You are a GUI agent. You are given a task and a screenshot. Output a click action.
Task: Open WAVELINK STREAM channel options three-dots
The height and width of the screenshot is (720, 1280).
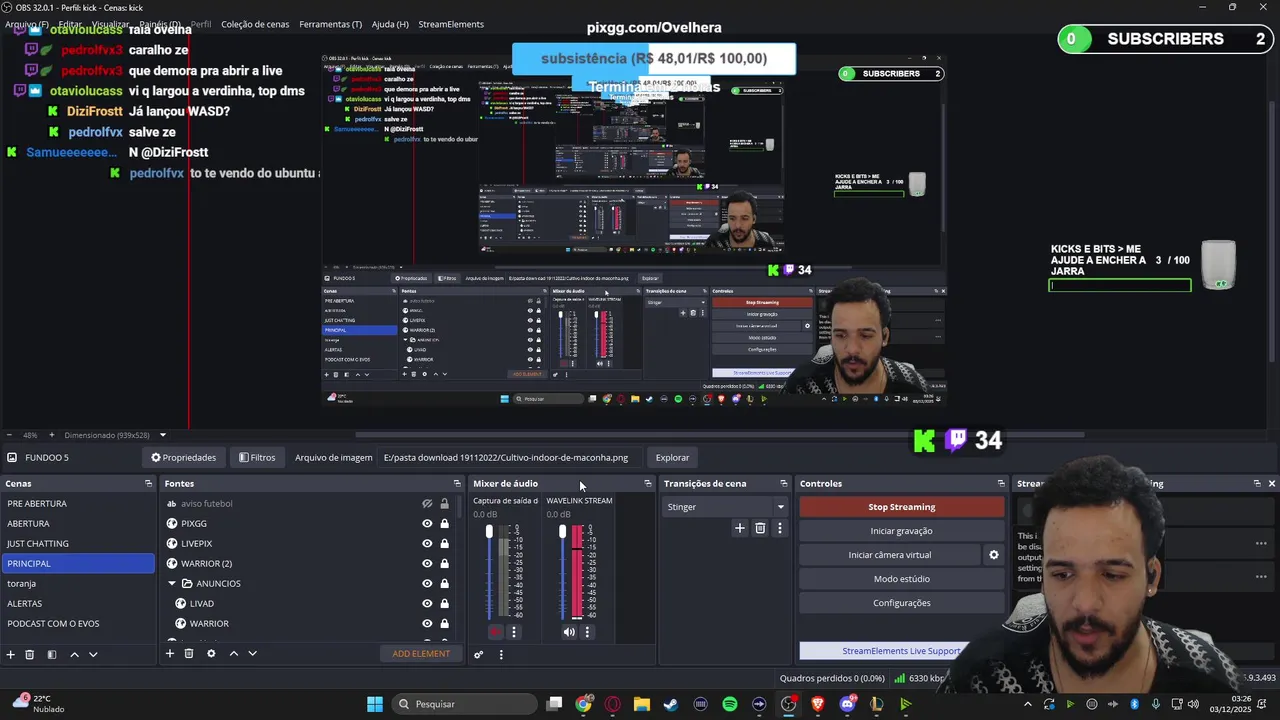[x=587, y=632]
